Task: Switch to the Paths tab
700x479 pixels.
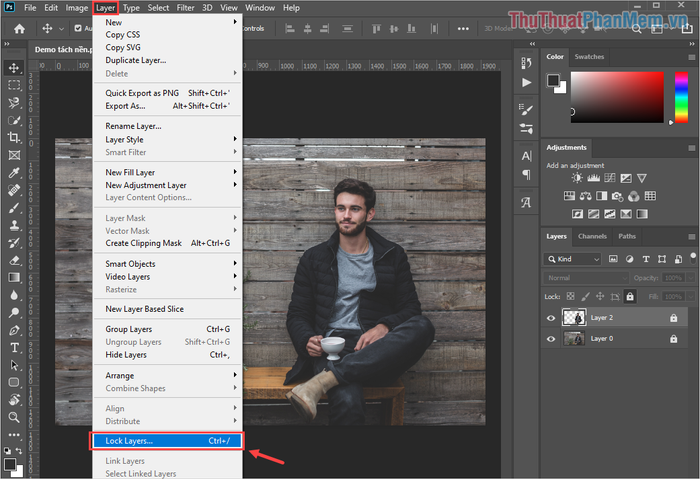Action: (x=627, y=236)
